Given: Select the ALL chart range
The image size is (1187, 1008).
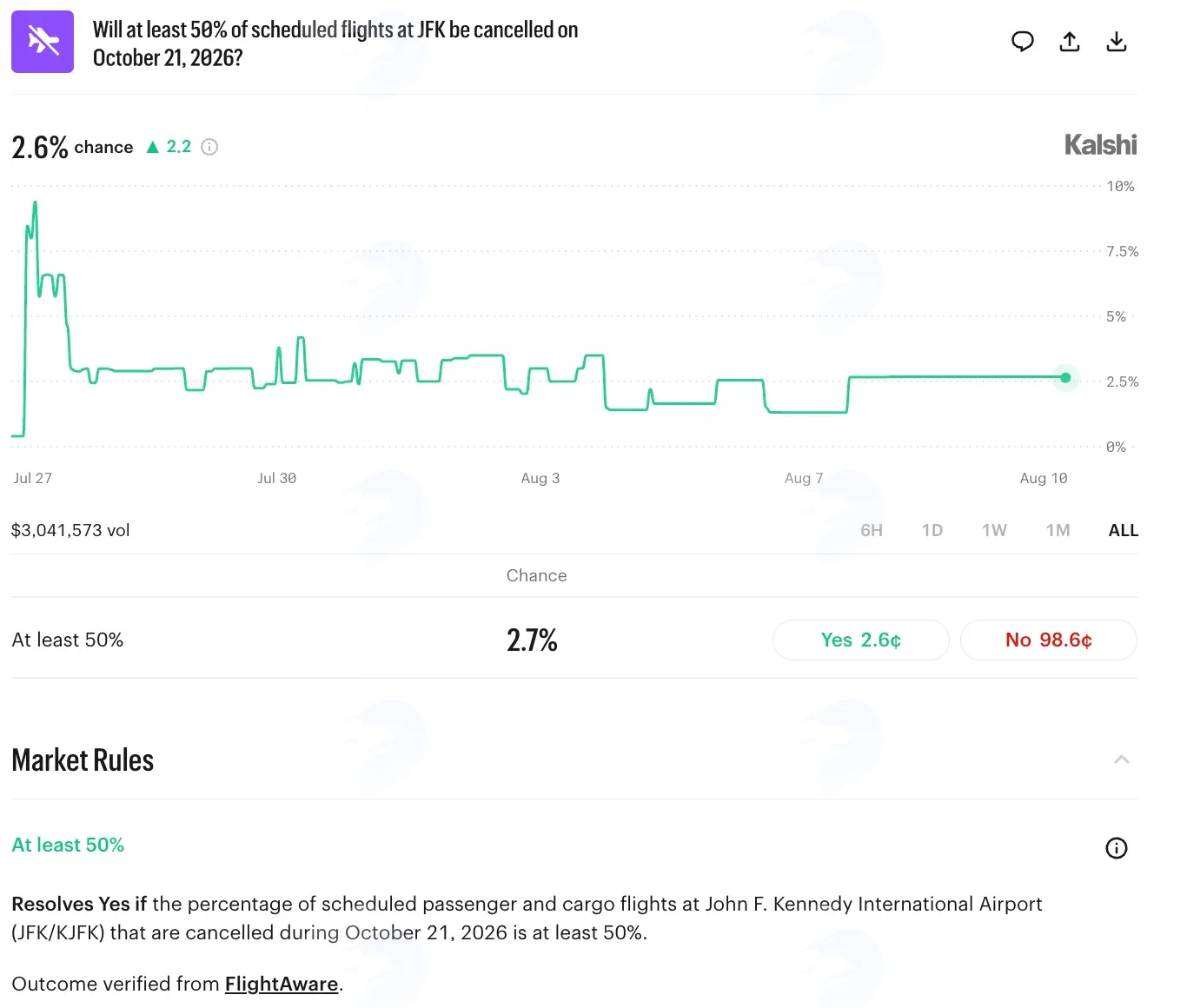Looking at the screenshot, I should (1124, 530).
